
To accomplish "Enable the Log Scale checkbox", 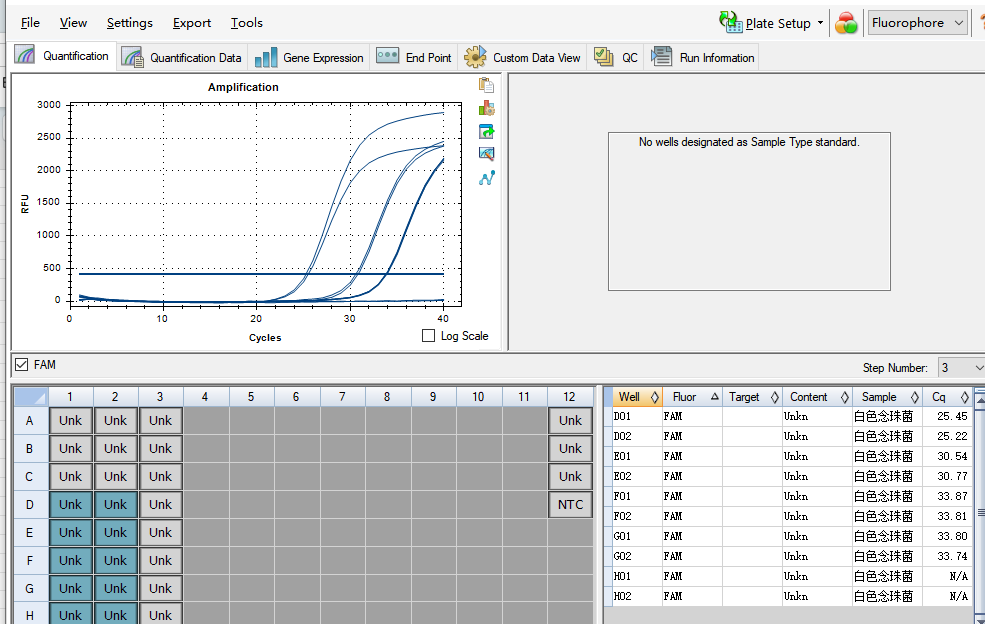I will [x=428, y=336].
